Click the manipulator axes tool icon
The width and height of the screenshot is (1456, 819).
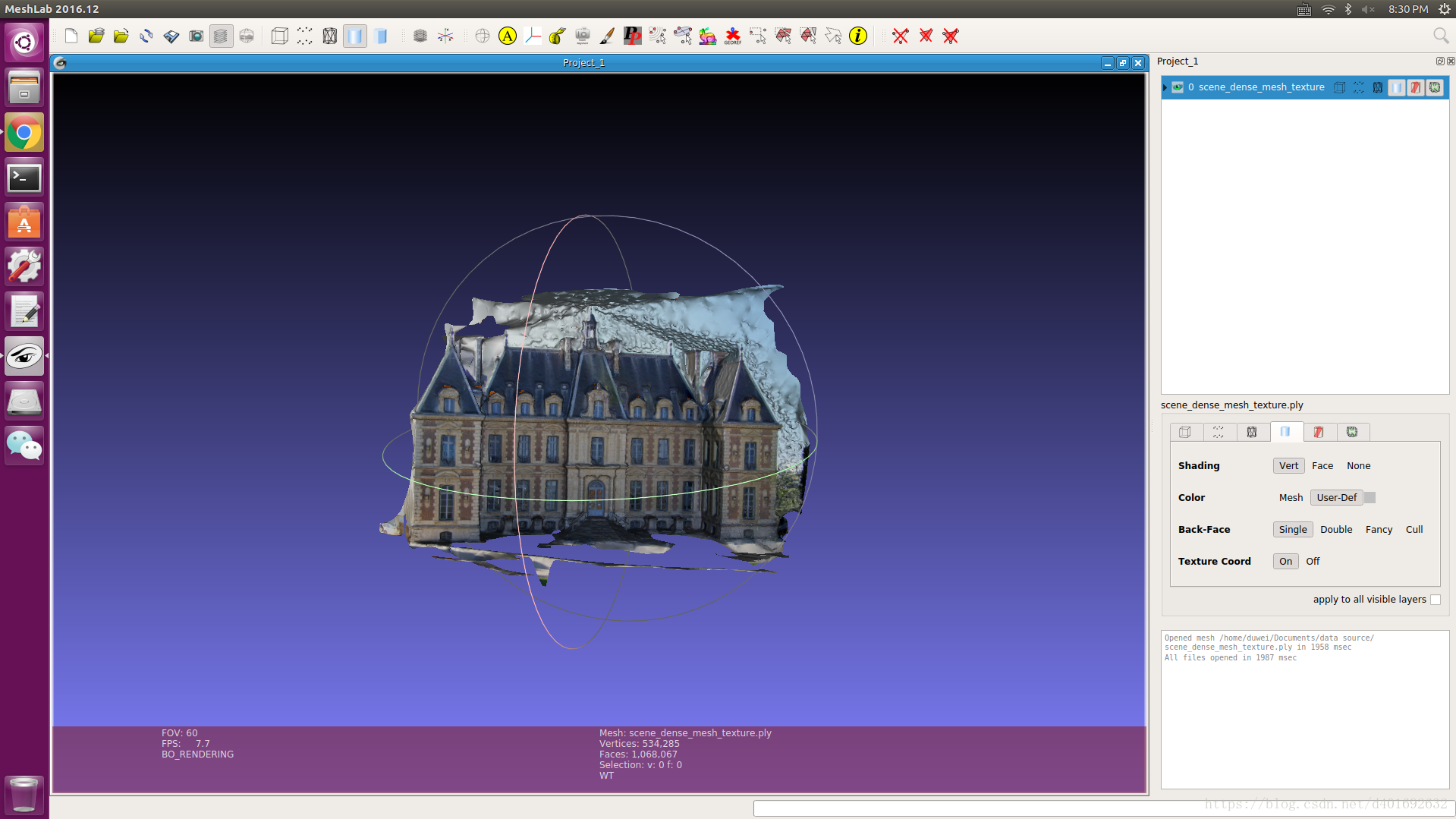pyautogui.click(x=533, y=36)
